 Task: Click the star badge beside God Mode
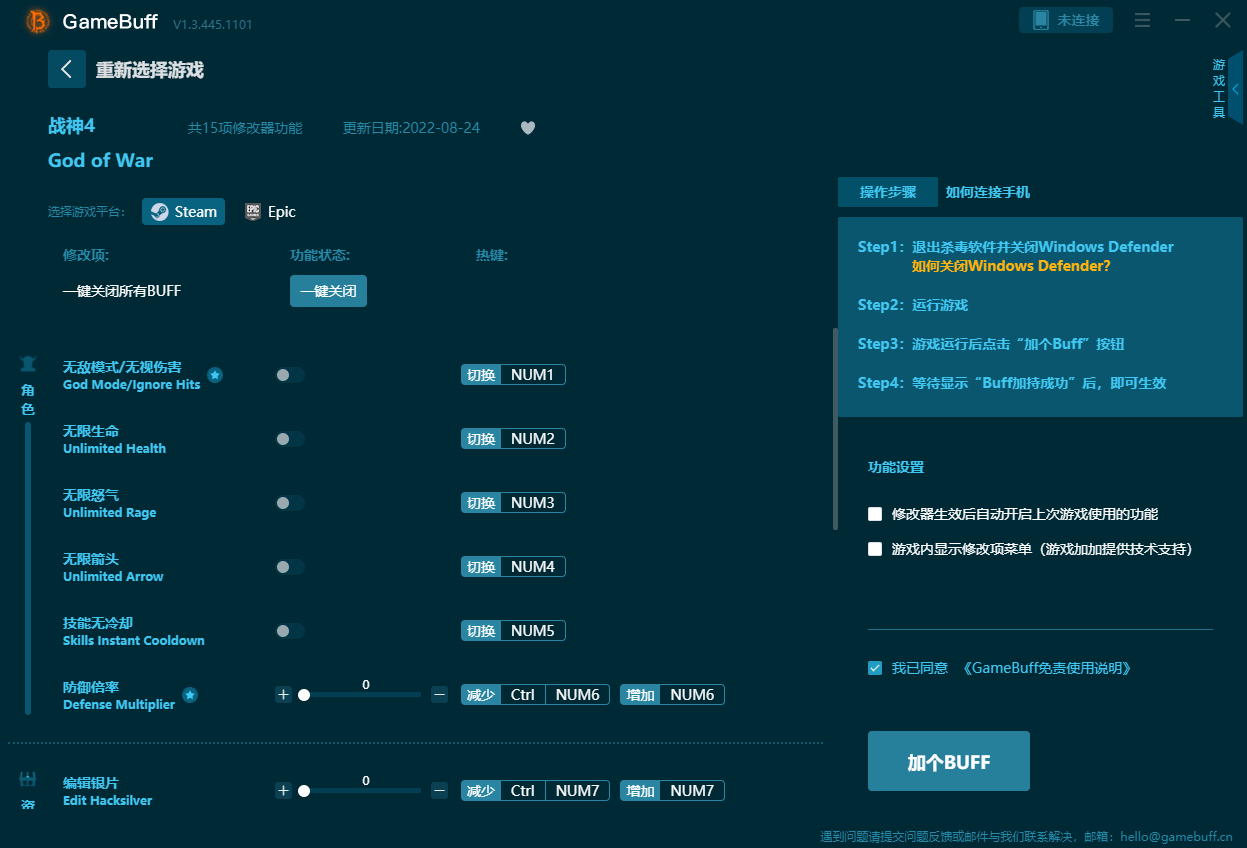[215, 375]
